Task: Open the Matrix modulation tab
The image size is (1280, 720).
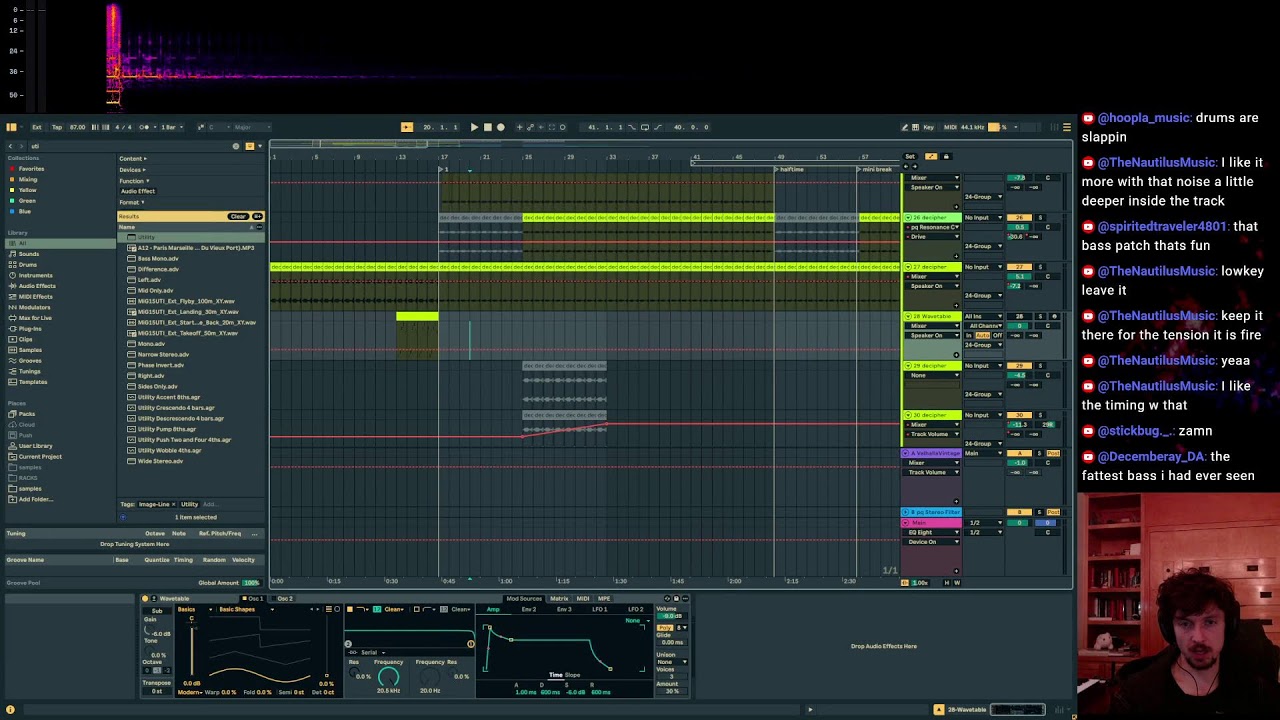Action: click(x=559, y=599)
